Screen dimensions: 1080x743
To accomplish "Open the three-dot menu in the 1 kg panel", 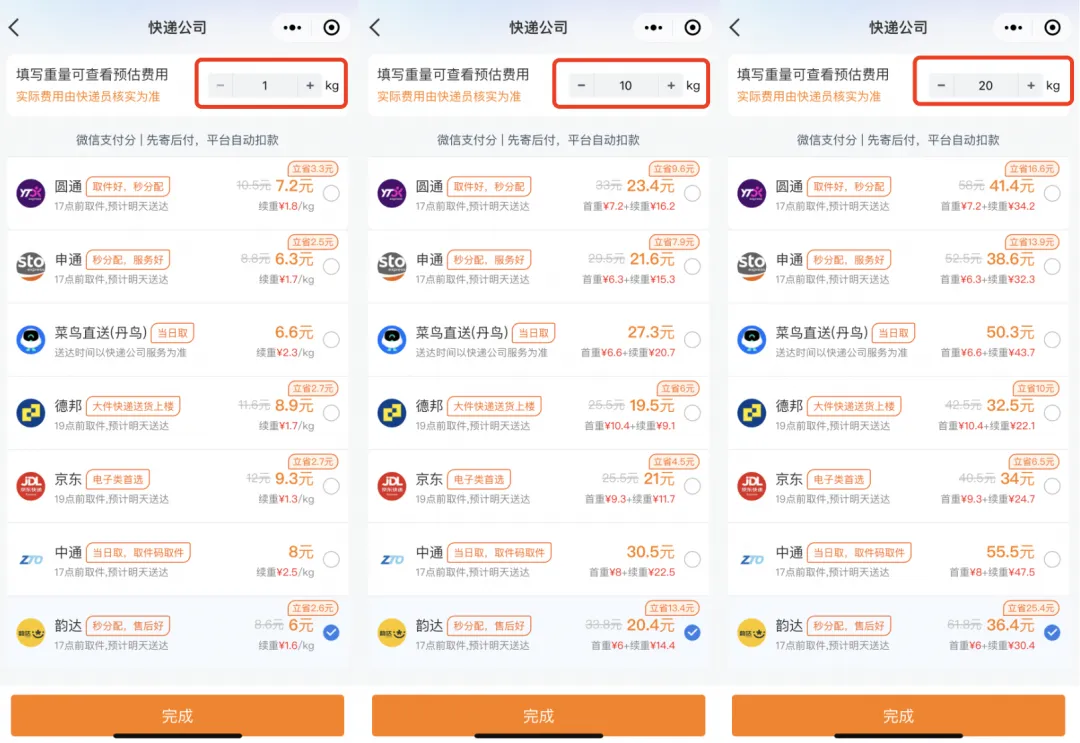I will pyautogui.click(x=292, y=28).
